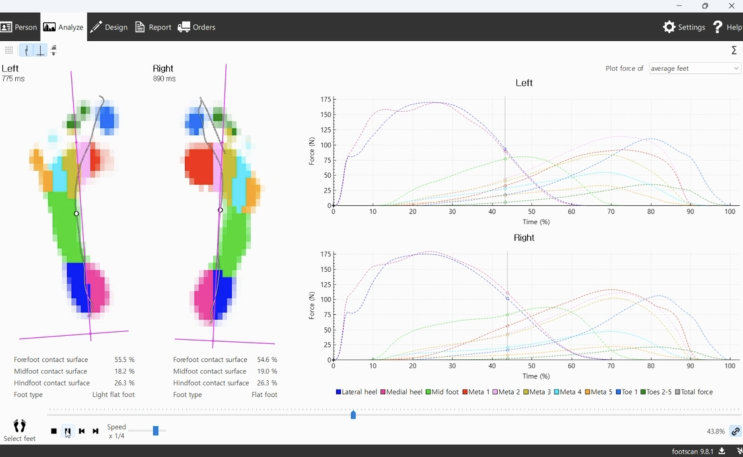Viewport: 743px width, 457px height.
Task: Click the center of pressure dot on Right foot
Action: coord(220,210)
